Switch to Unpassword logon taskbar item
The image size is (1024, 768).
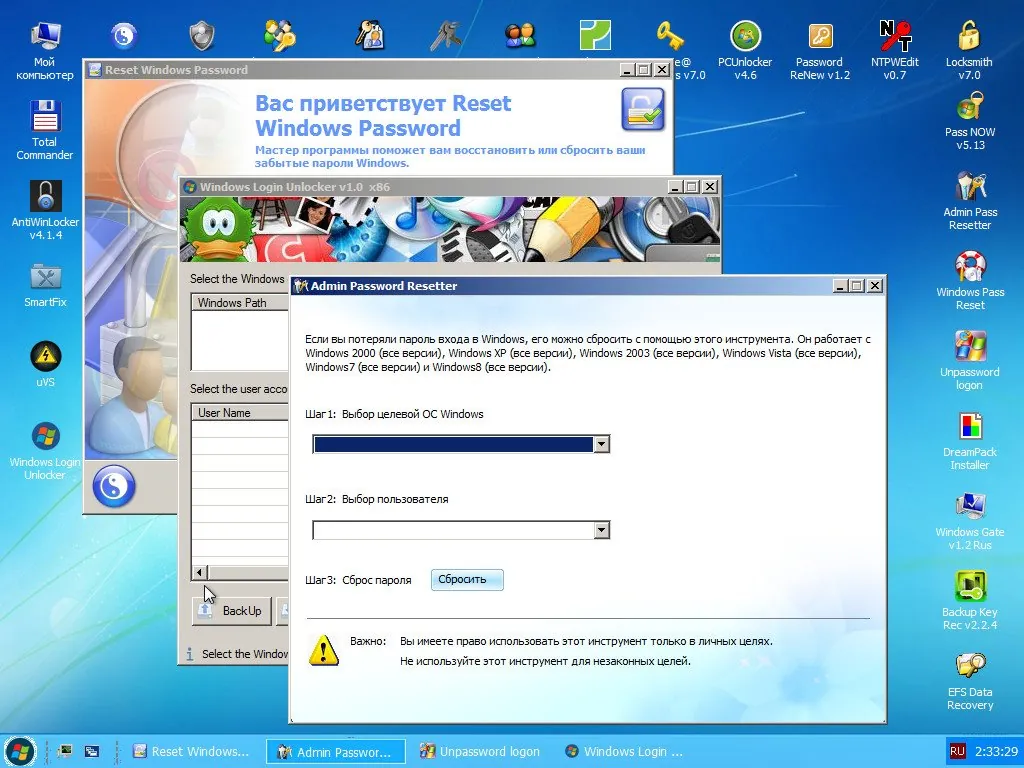point(480,752)
